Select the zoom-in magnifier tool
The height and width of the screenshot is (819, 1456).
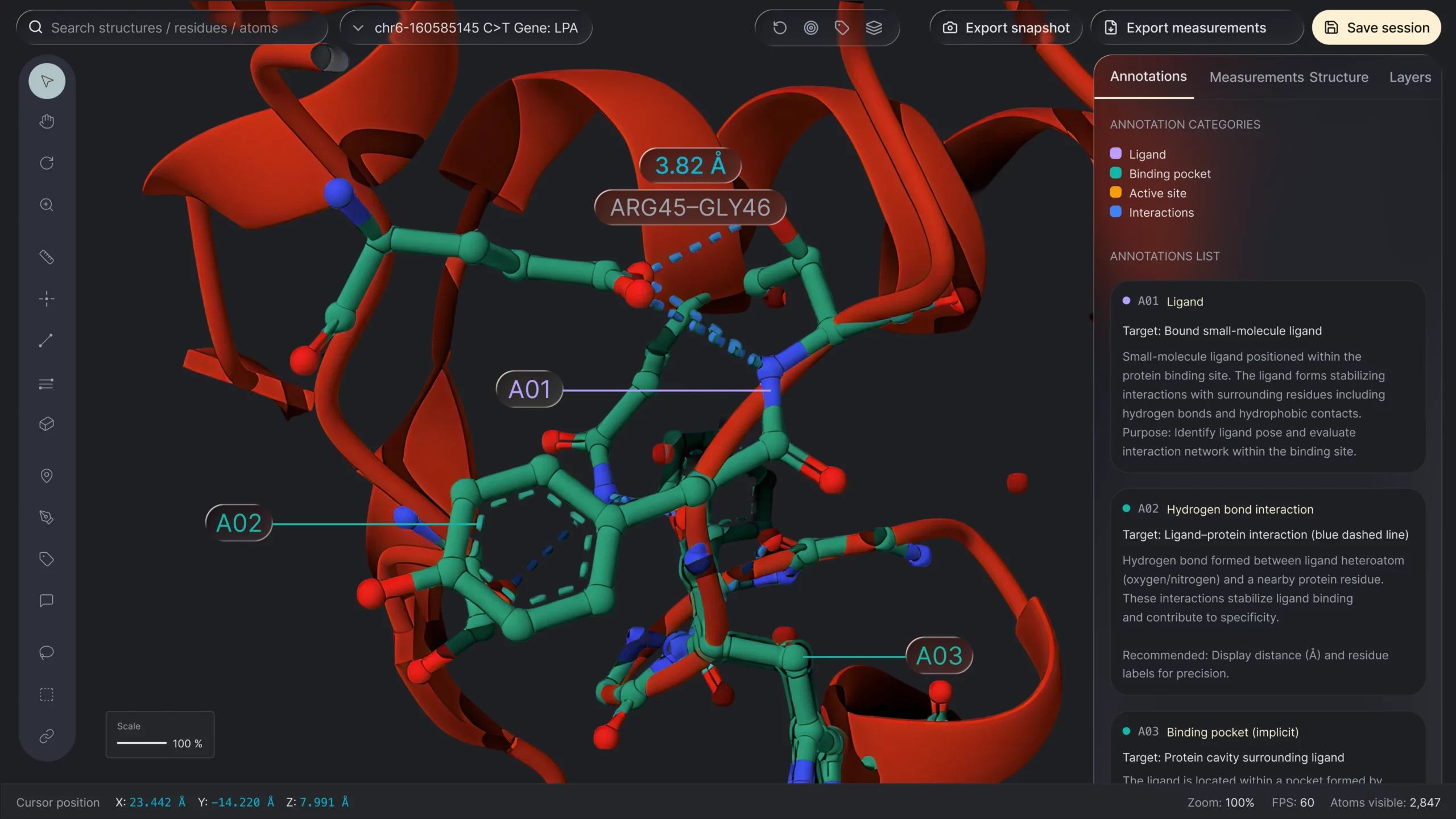[47, 205]
